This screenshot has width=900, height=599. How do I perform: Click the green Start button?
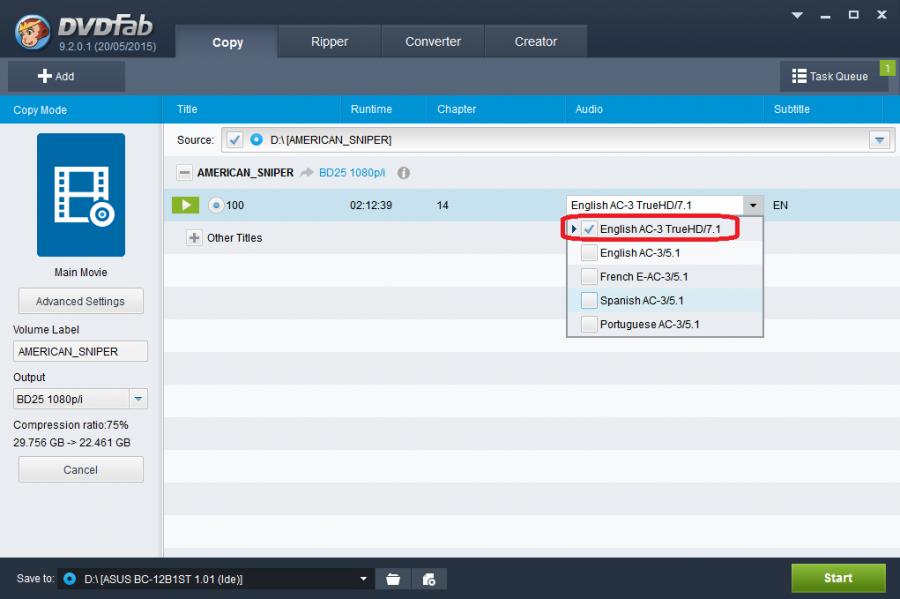click(x=838, y=578)
